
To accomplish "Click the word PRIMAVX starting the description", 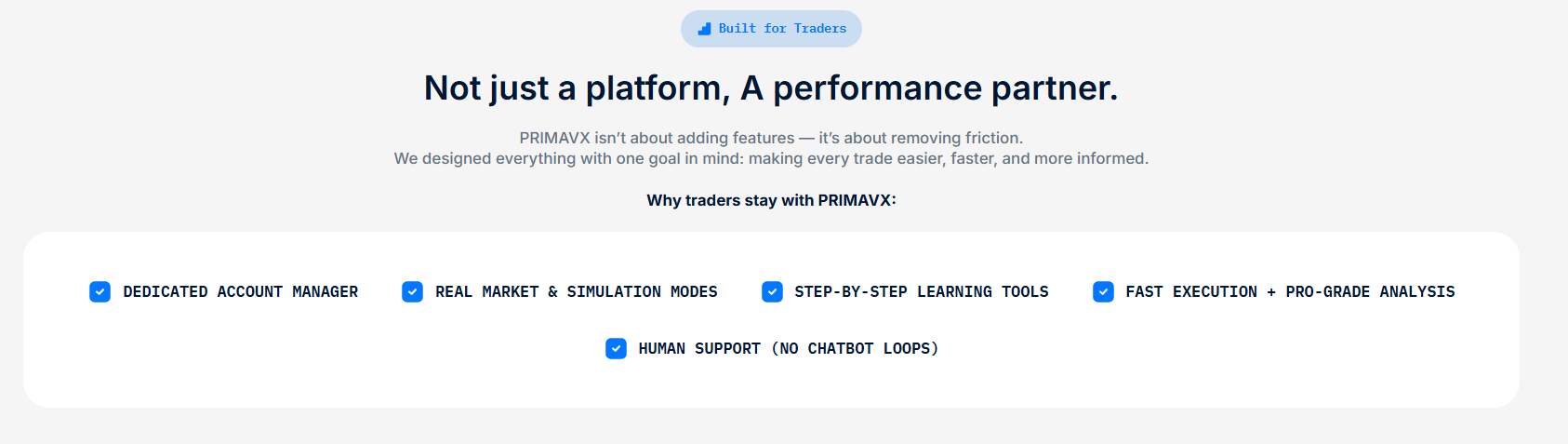I will (x=554, y=139).
